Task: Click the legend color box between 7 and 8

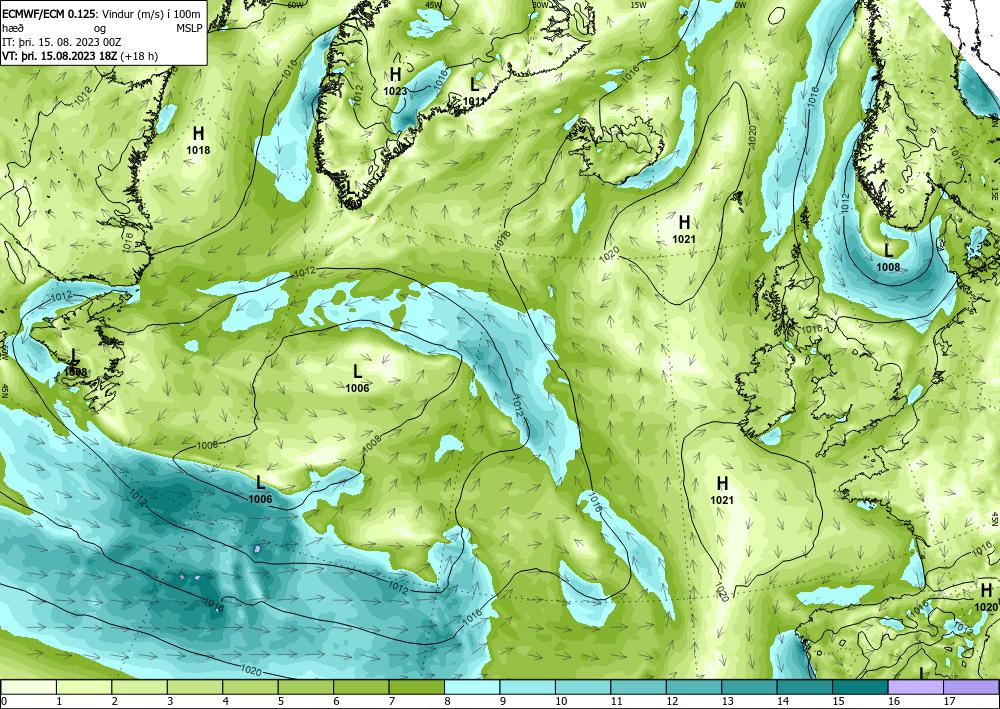Action: [x=417, y=687]
